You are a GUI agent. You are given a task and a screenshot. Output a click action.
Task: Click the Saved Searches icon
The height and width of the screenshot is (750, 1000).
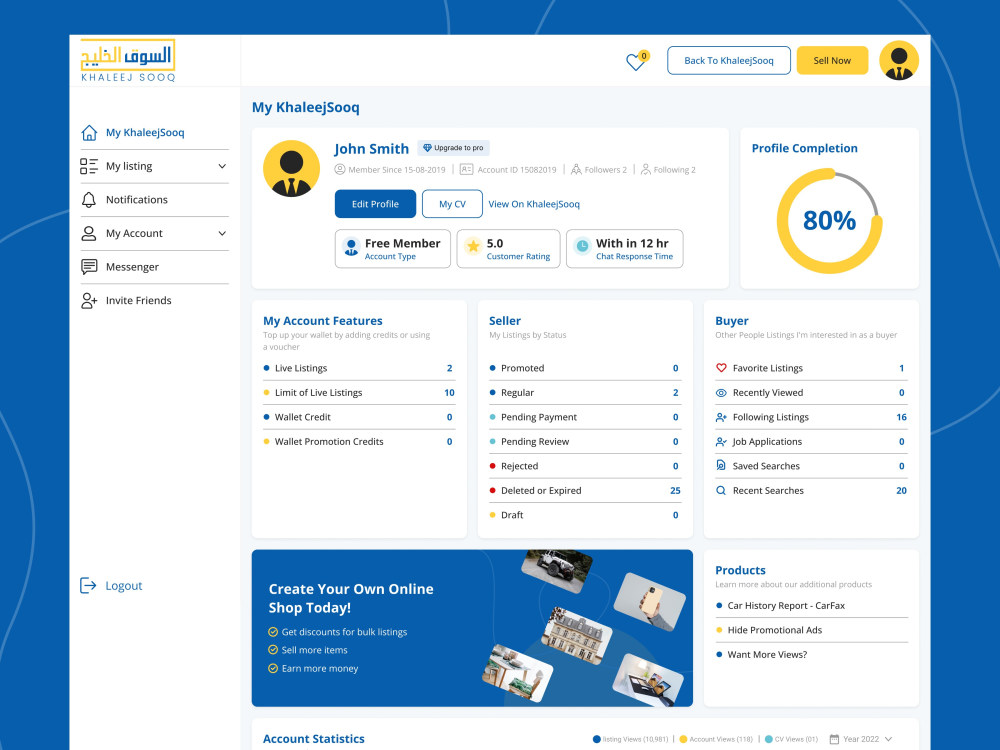point(721,466)
